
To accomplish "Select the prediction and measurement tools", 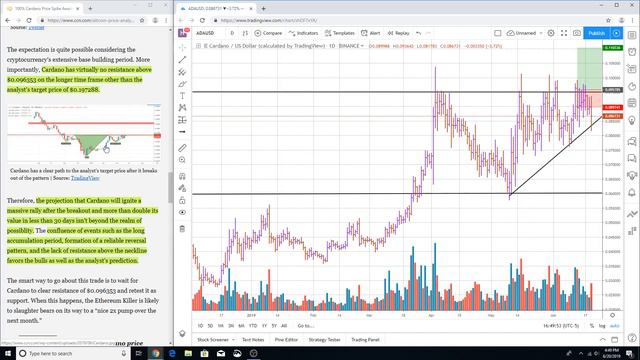I will 182,120.
